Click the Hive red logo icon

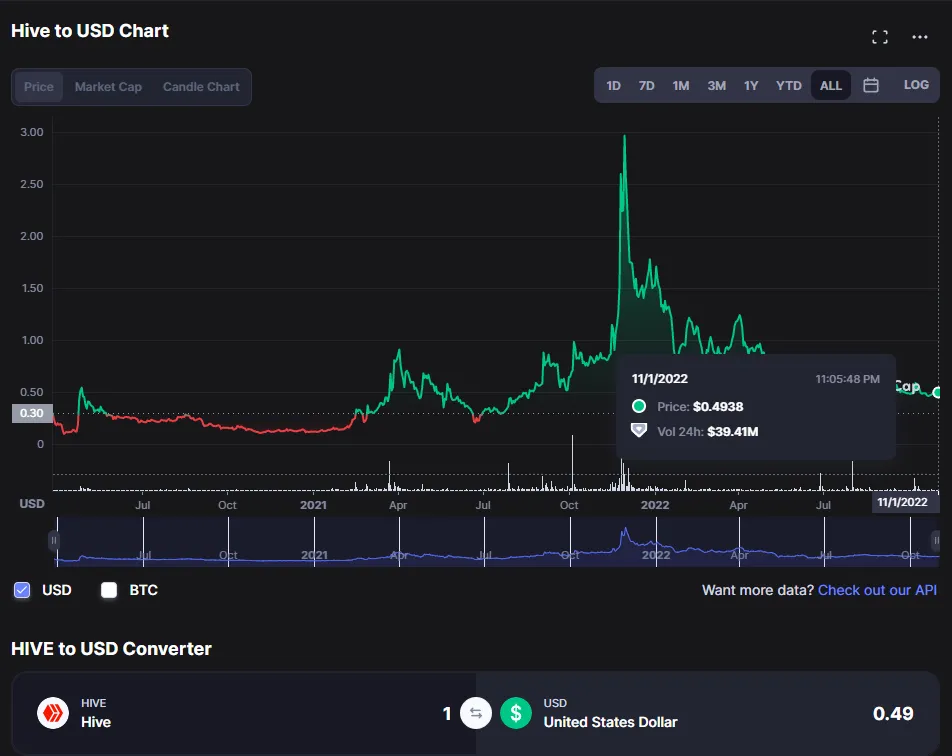click(x=53, y=713)
